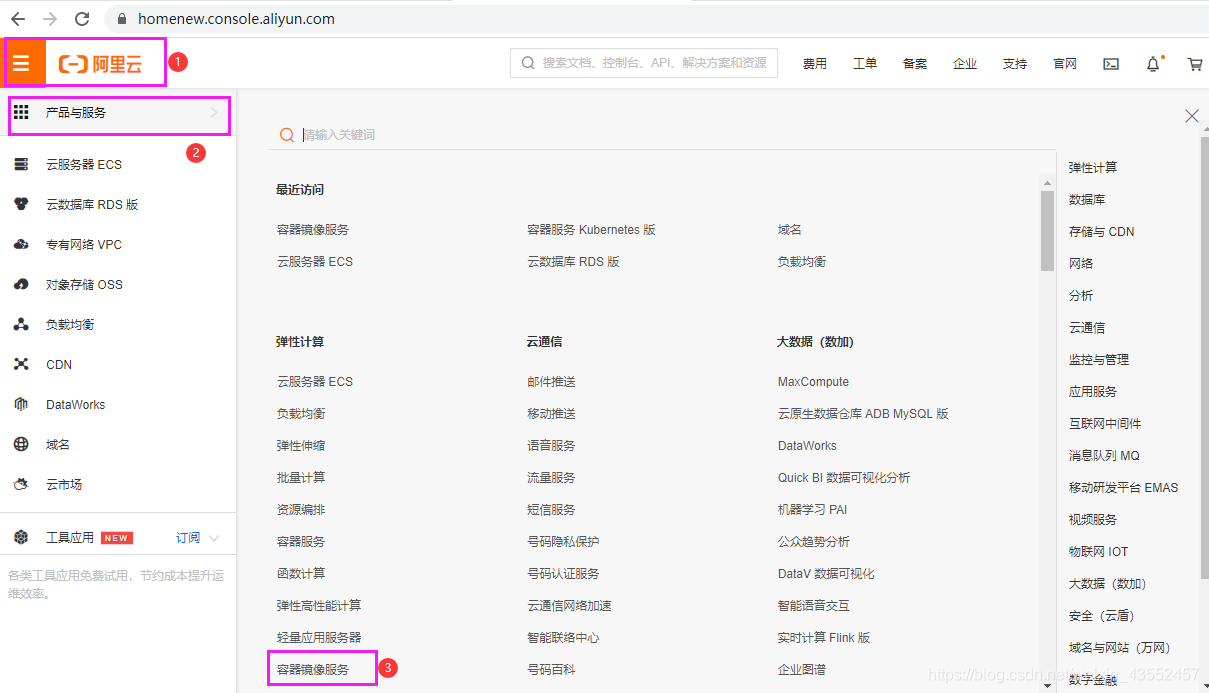The width and height of the screenshot is (1209, 693).
Task: Jump to 安全（云盾） category
Action: pyautogui.click(x=1102, y=616)
